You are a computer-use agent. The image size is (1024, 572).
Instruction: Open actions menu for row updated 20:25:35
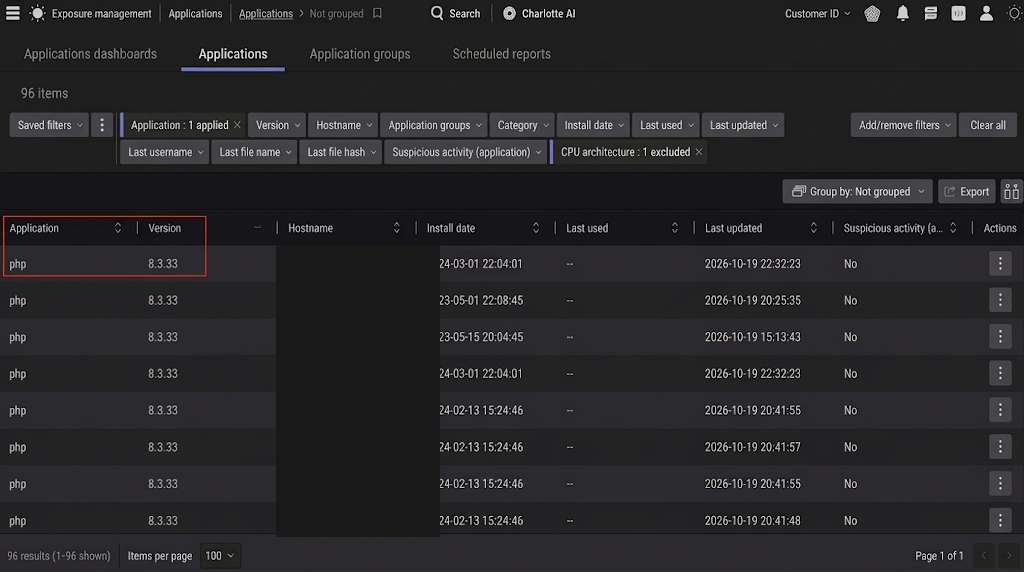(1000, 300)
